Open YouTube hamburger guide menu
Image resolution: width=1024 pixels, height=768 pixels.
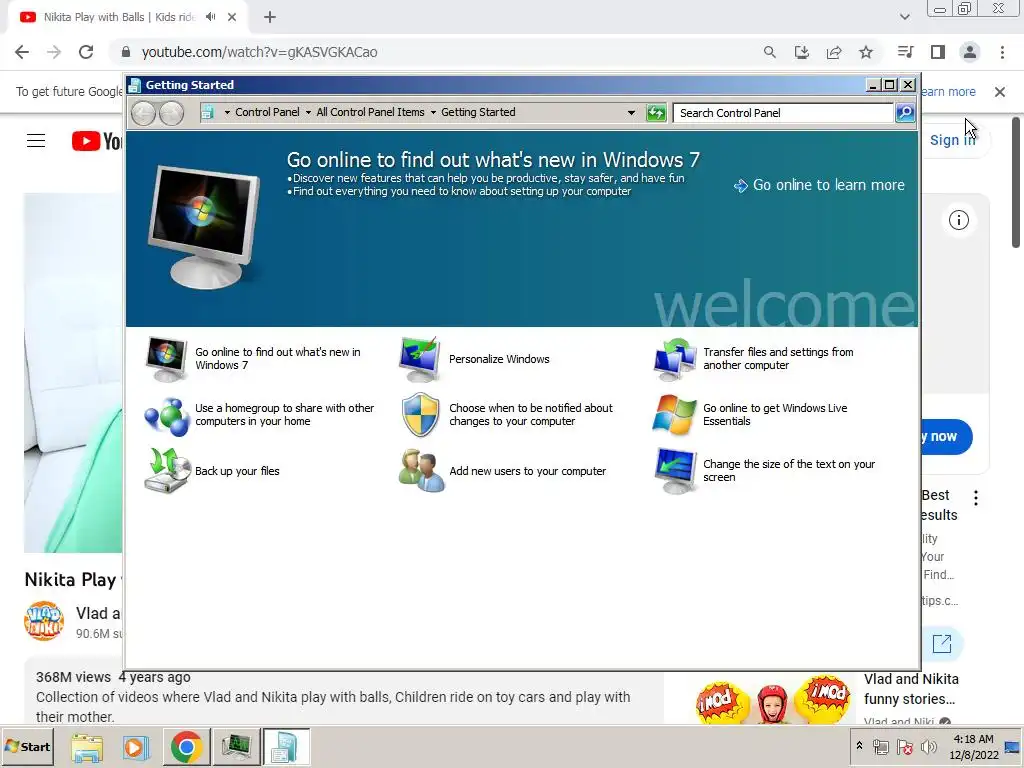tap(36, 140)
